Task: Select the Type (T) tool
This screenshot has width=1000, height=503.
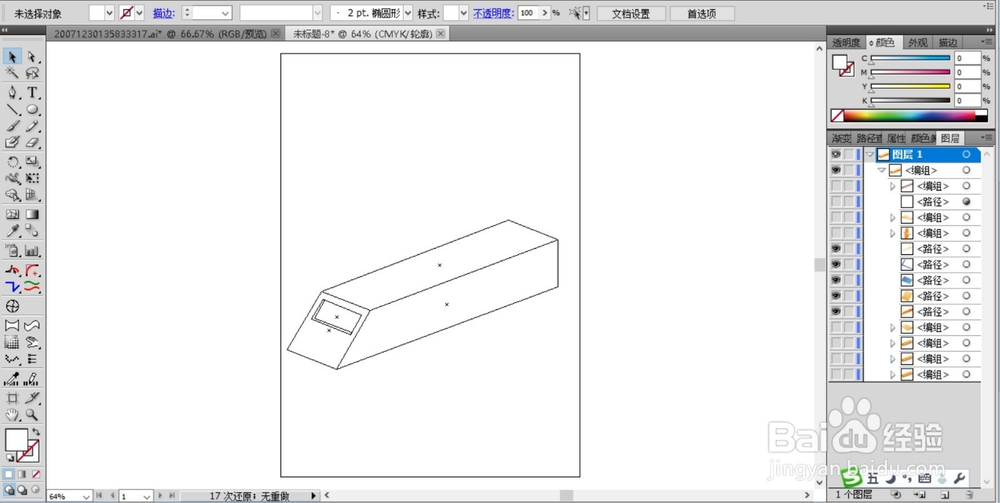Action: [32, 92]
